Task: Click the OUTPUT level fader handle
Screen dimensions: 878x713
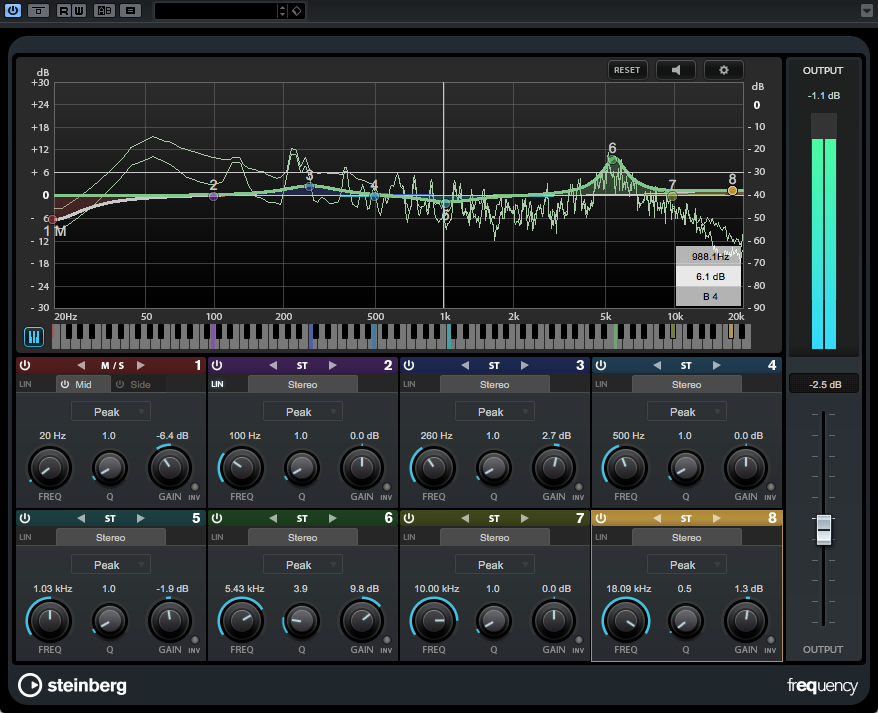Action: coord(823,529)
